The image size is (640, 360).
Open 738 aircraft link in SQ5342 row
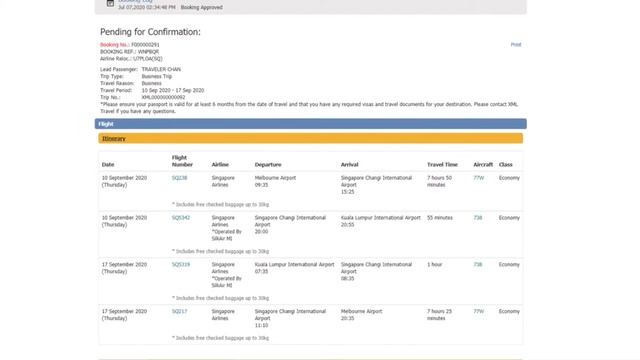point(478,218)
